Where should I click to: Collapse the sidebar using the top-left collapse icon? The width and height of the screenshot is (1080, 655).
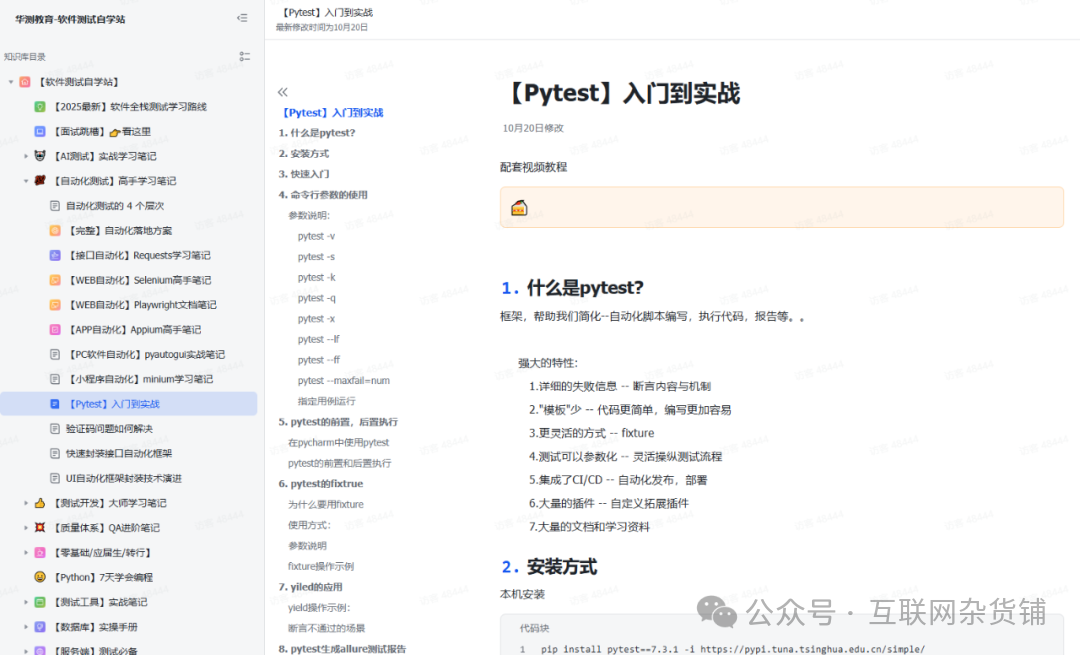pyautogui.click(x=241, y=17)
